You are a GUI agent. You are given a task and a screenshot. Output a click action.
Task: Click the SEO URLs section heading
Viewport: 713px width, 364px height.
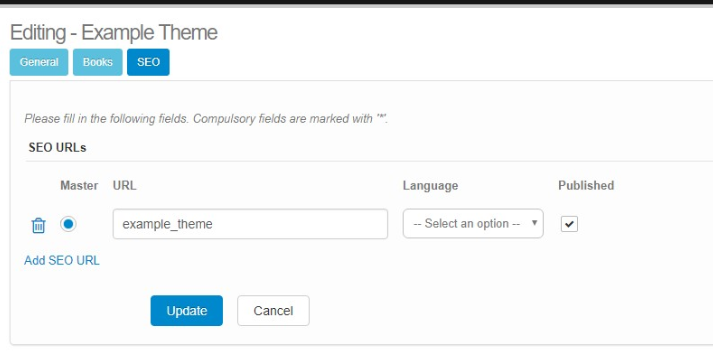click(57, 148)
